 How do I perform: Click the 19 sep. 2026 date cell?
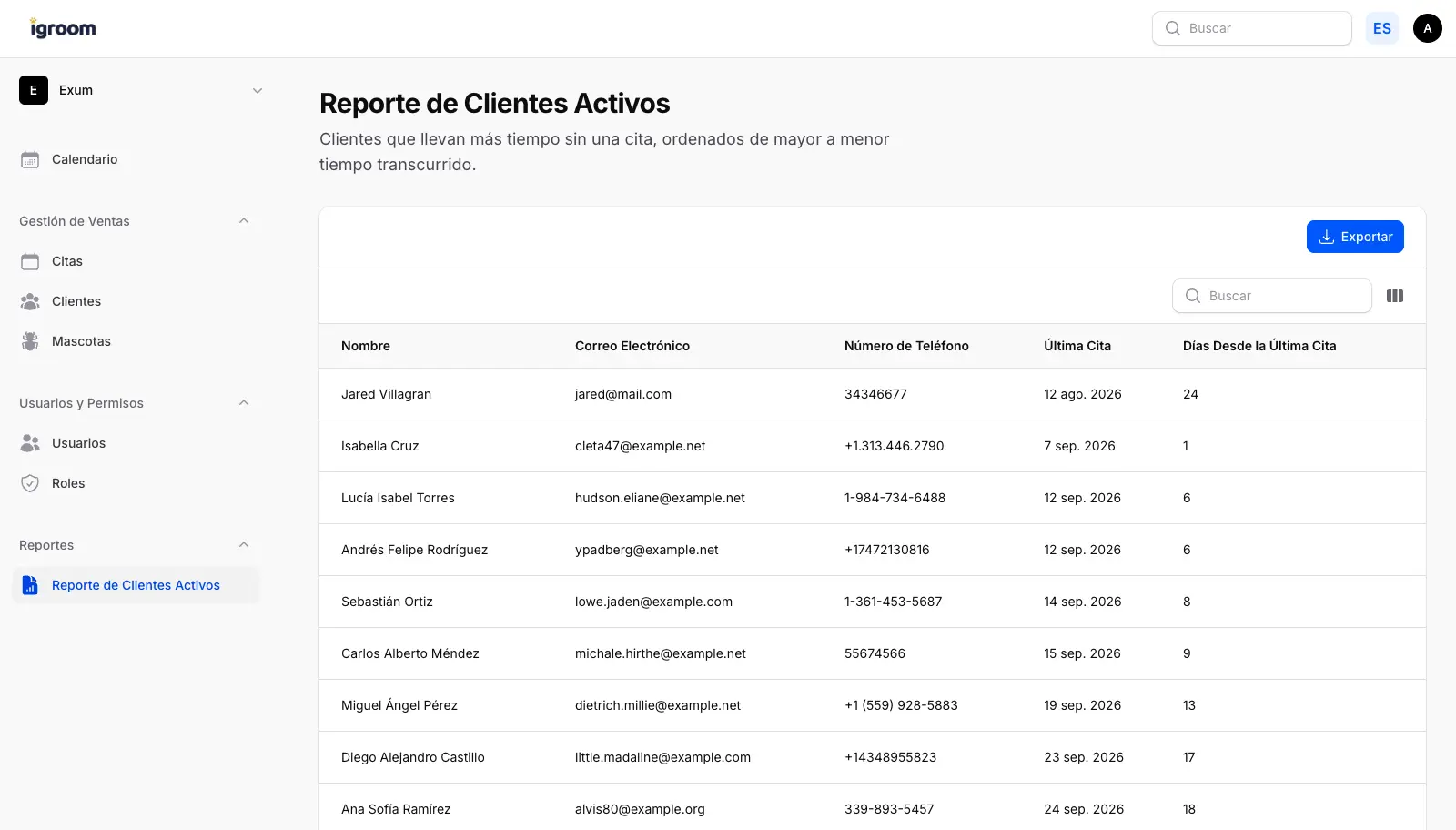coord(1082,705)
